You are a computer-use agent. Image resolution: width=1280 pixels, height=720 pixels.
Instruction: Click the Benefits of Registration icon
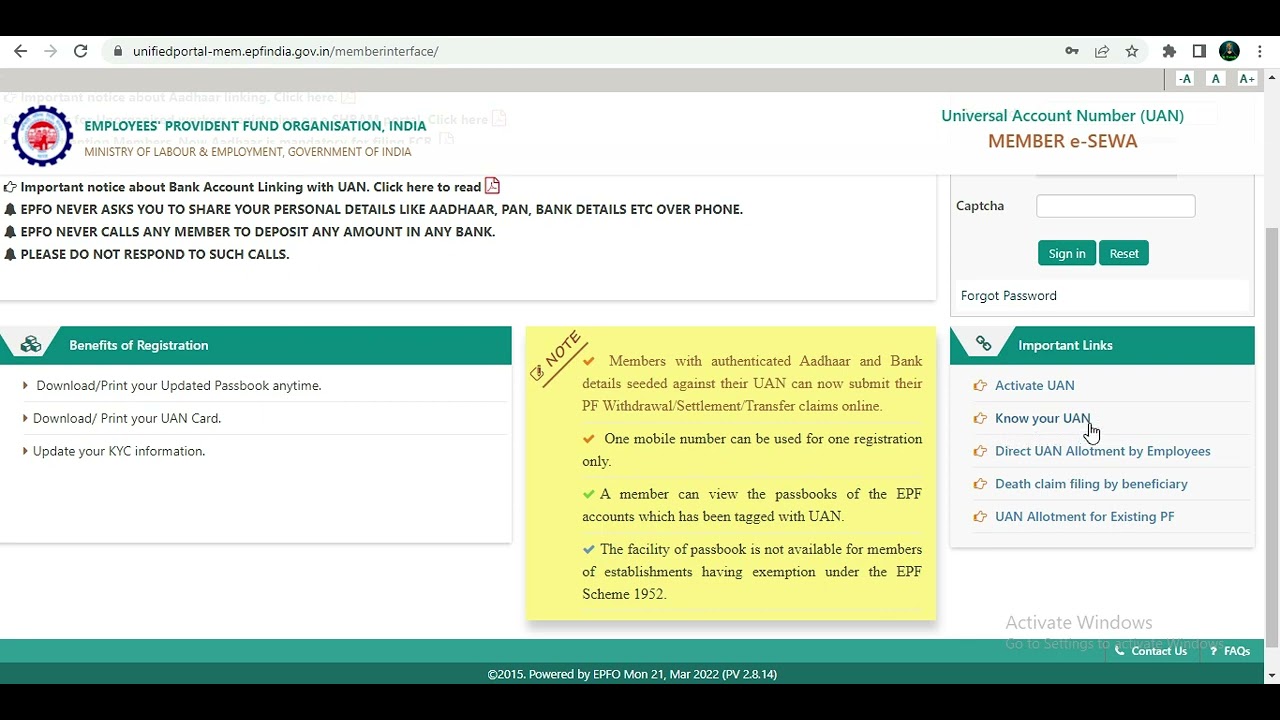(x=31, y=345)
